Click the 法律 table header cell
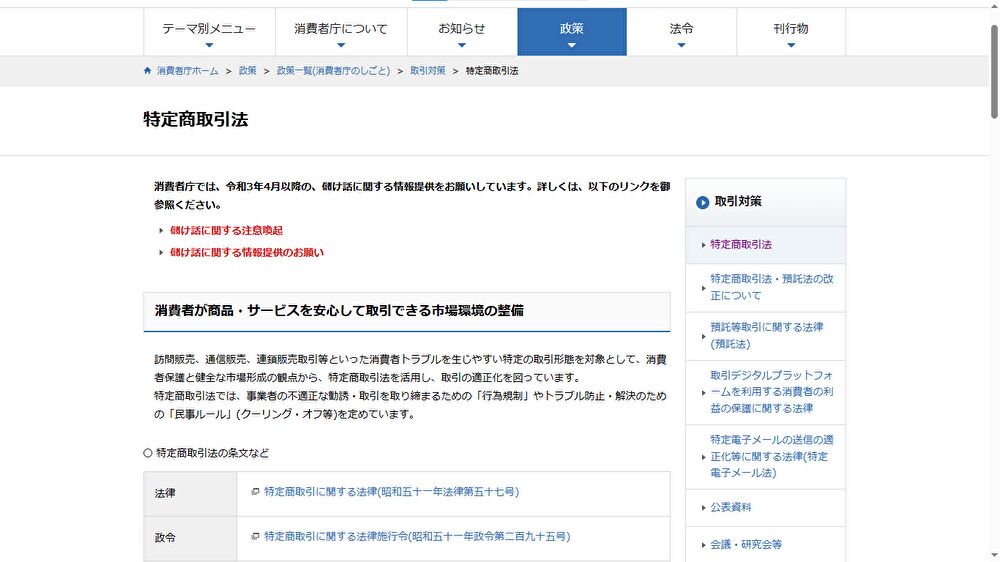 [190, 494]
